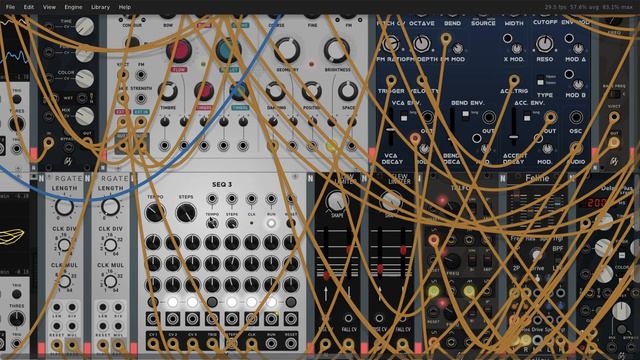Click the ACCENT DECAY slider handle
Image resolution: width=640 pixels, height=360 pixels.
tap(514, 137)
